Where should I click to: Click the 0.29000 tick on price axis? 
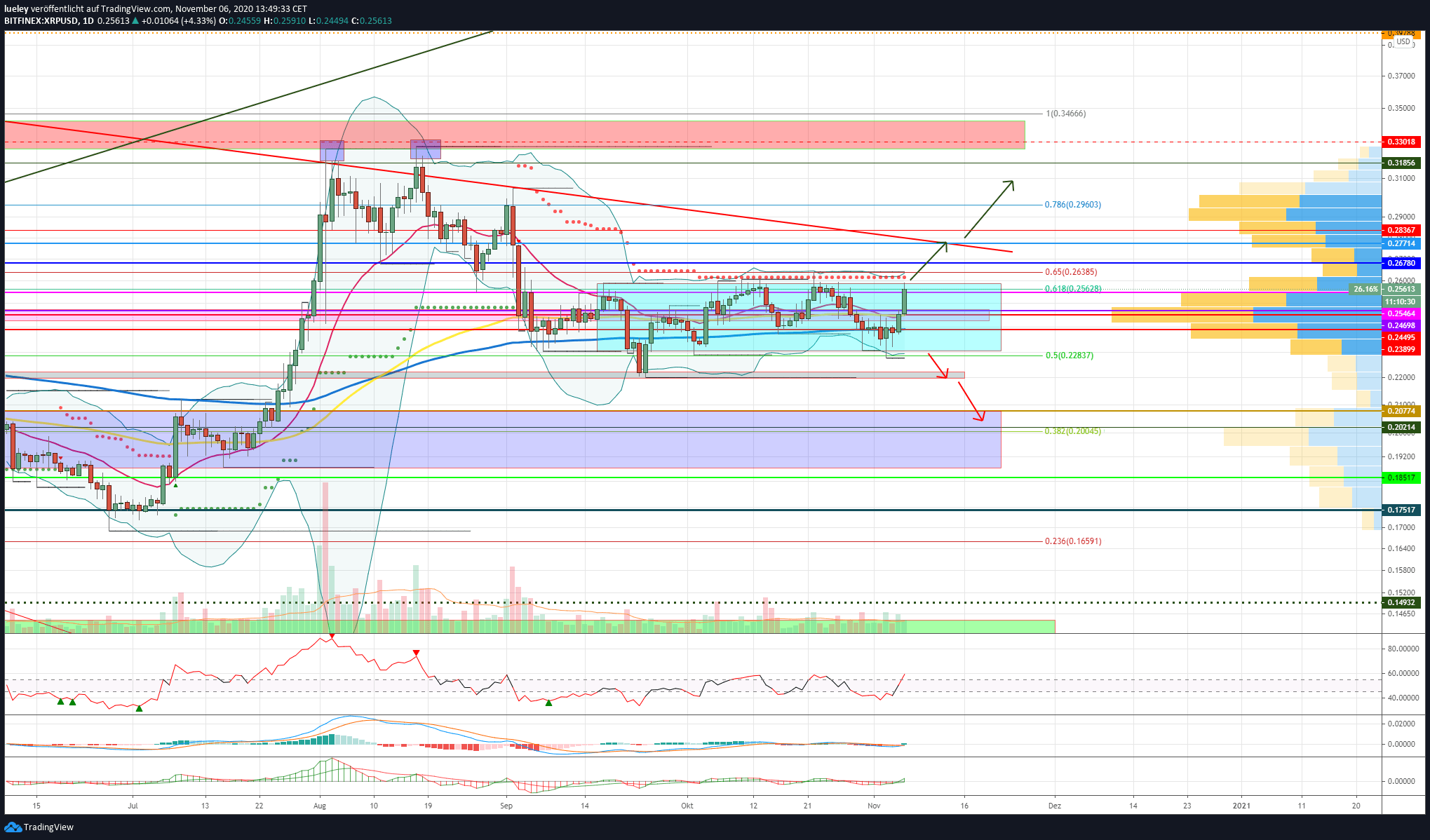pyautogui.click(x=1401, y=217)
